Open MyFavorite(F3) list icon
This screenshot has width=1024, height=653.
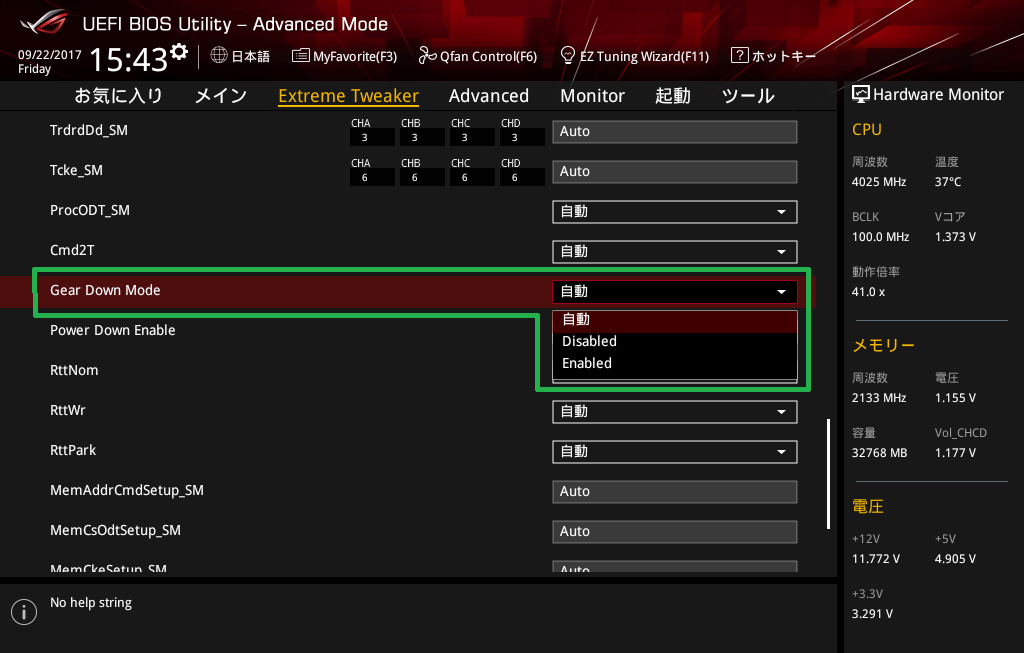(300, 56)
